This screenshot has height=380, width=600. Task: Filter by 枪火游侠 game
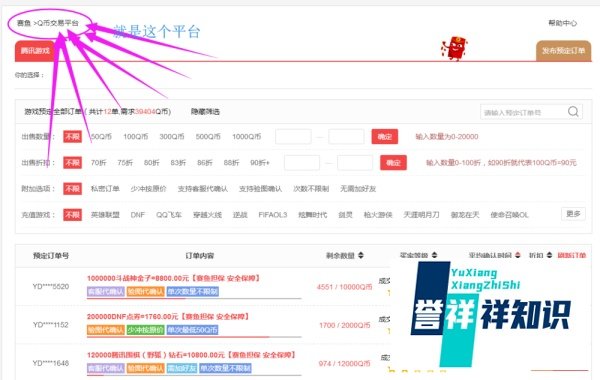(x=378, y=215)
